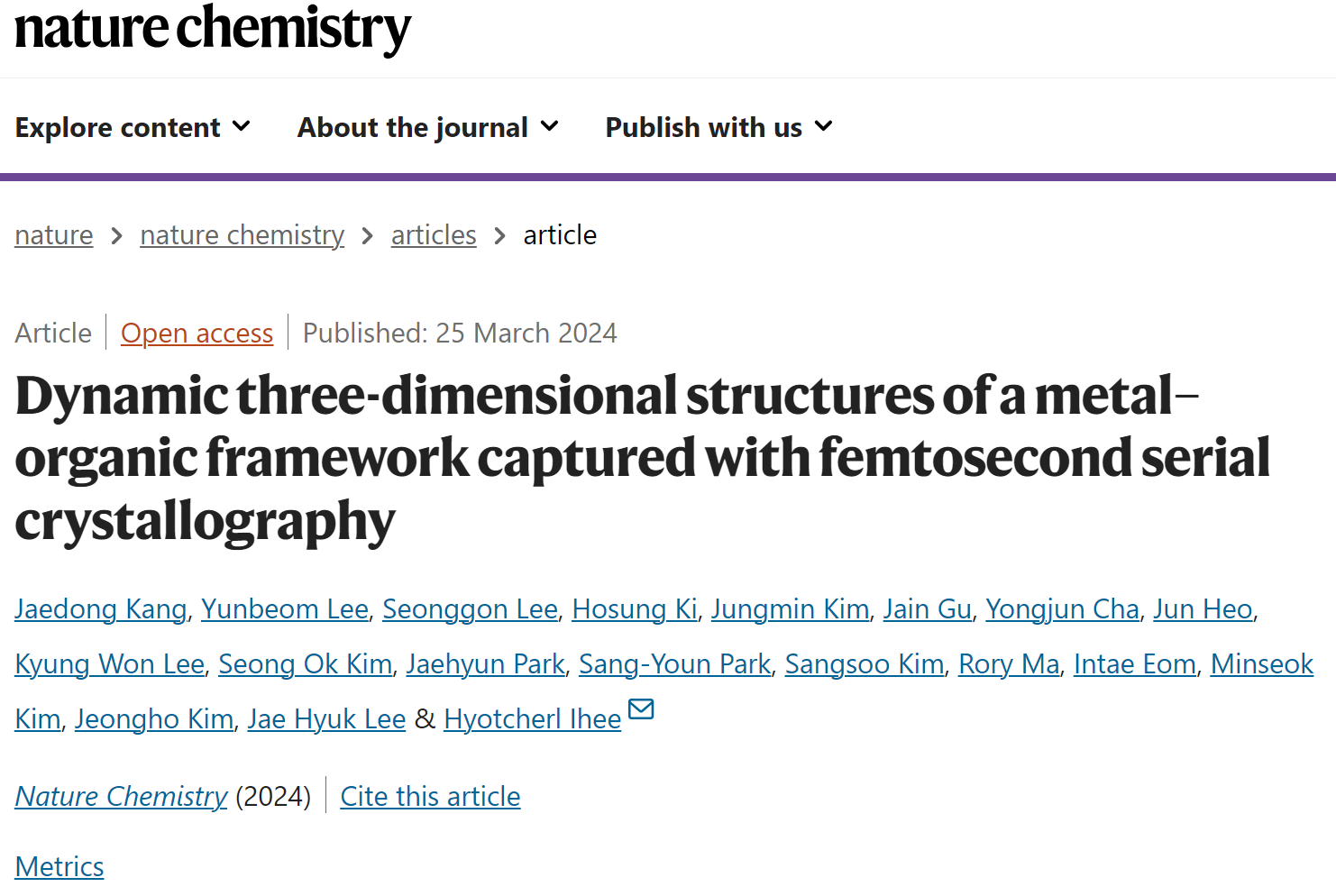Click the nature chemistry journal logo
Viewport: 1336px width, 896px height.
(x=213, y=28)
